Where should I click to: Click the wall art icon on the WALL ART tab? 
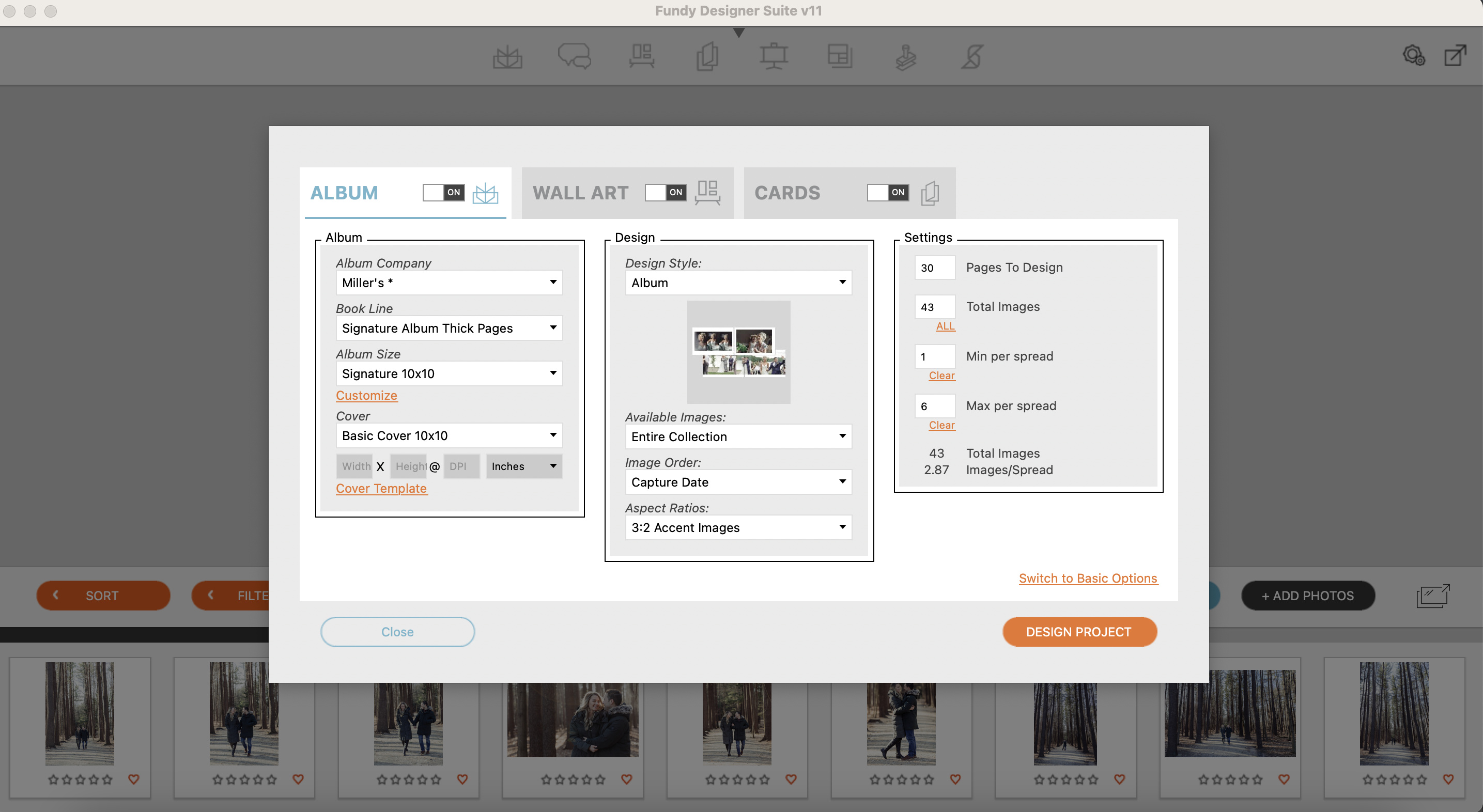coord(707,192)
